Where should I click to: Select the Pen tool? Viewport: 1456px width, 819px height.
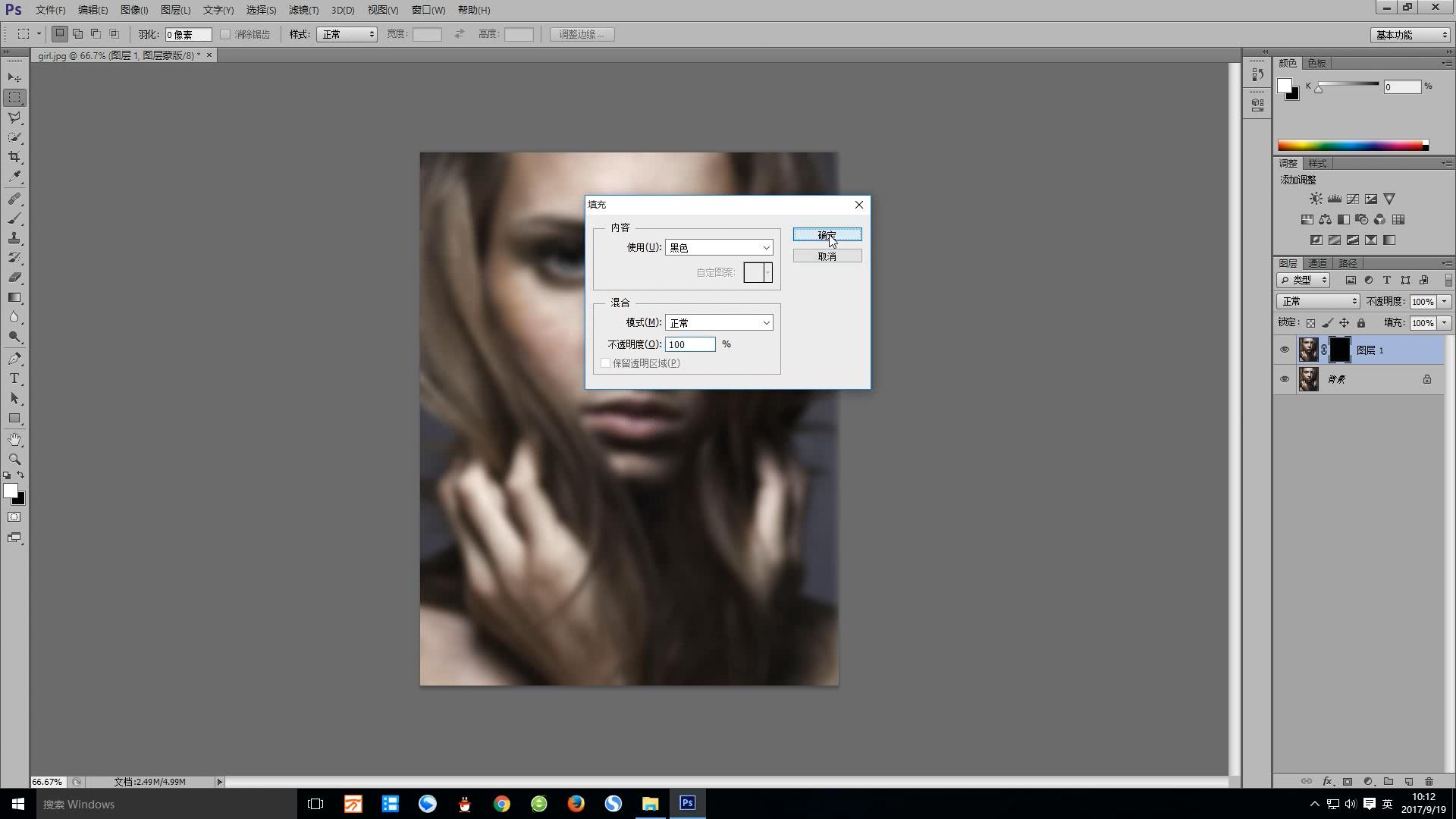pyautogui.click(x=14, y=359)
